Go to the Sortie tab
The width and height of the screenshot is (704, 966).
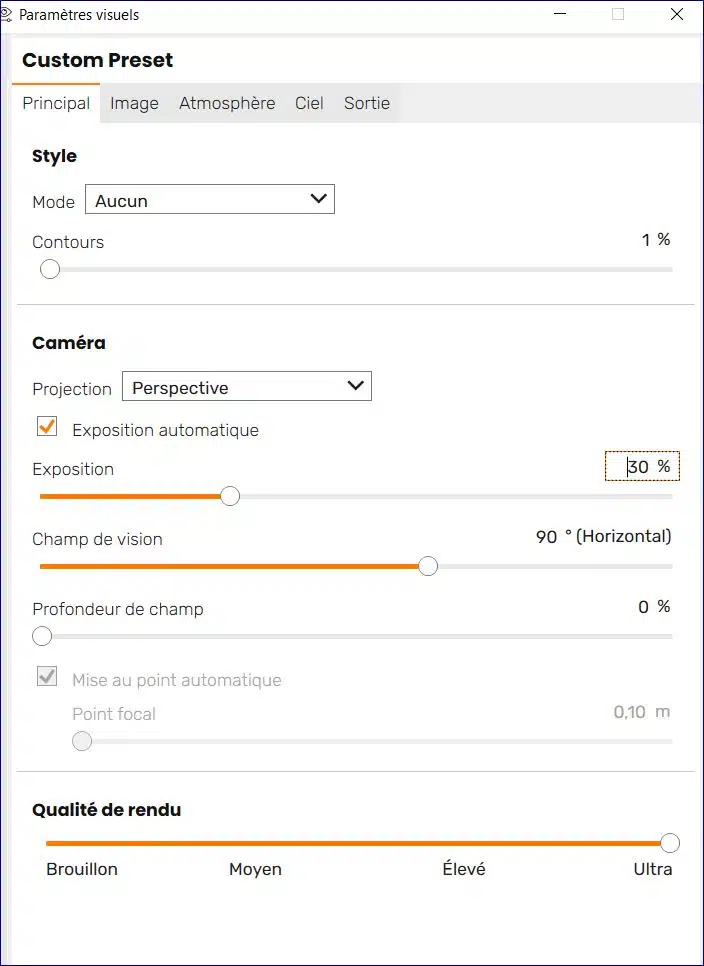[x=367, y=104]
